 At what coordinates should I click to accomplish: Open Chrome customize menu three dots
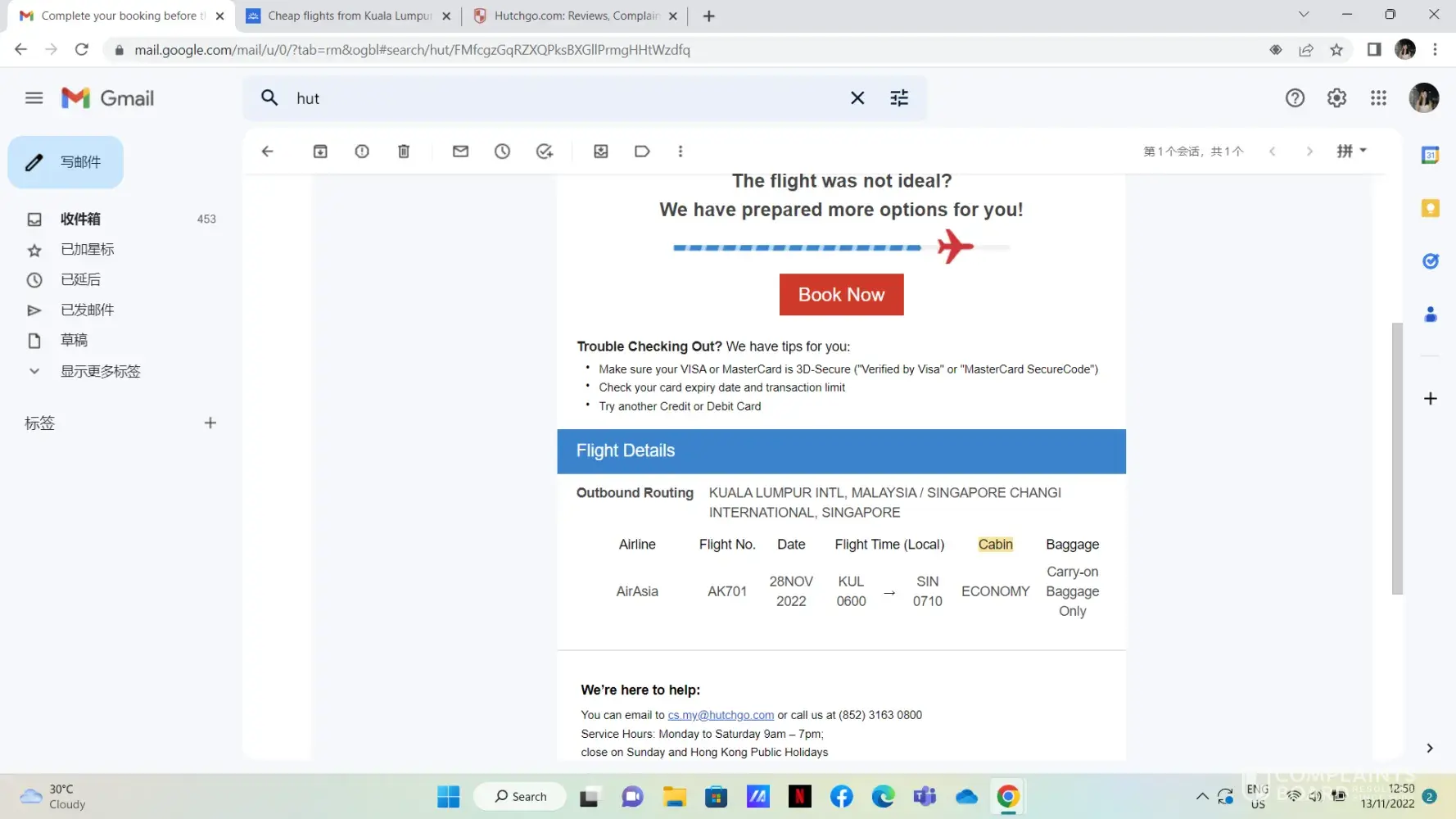[1435, 50]
